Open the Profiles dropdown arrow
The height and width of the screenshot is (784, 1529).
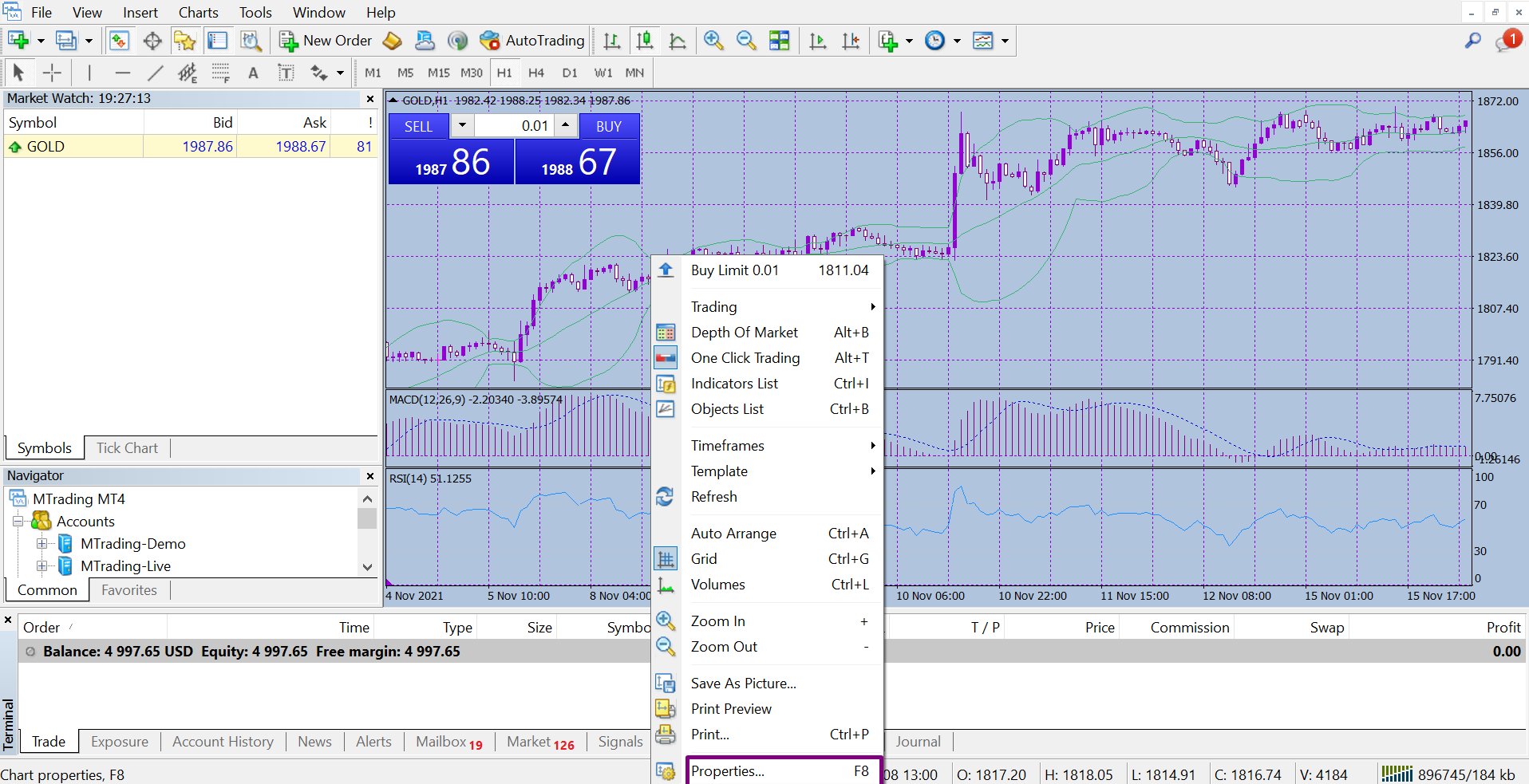point(89,41)
